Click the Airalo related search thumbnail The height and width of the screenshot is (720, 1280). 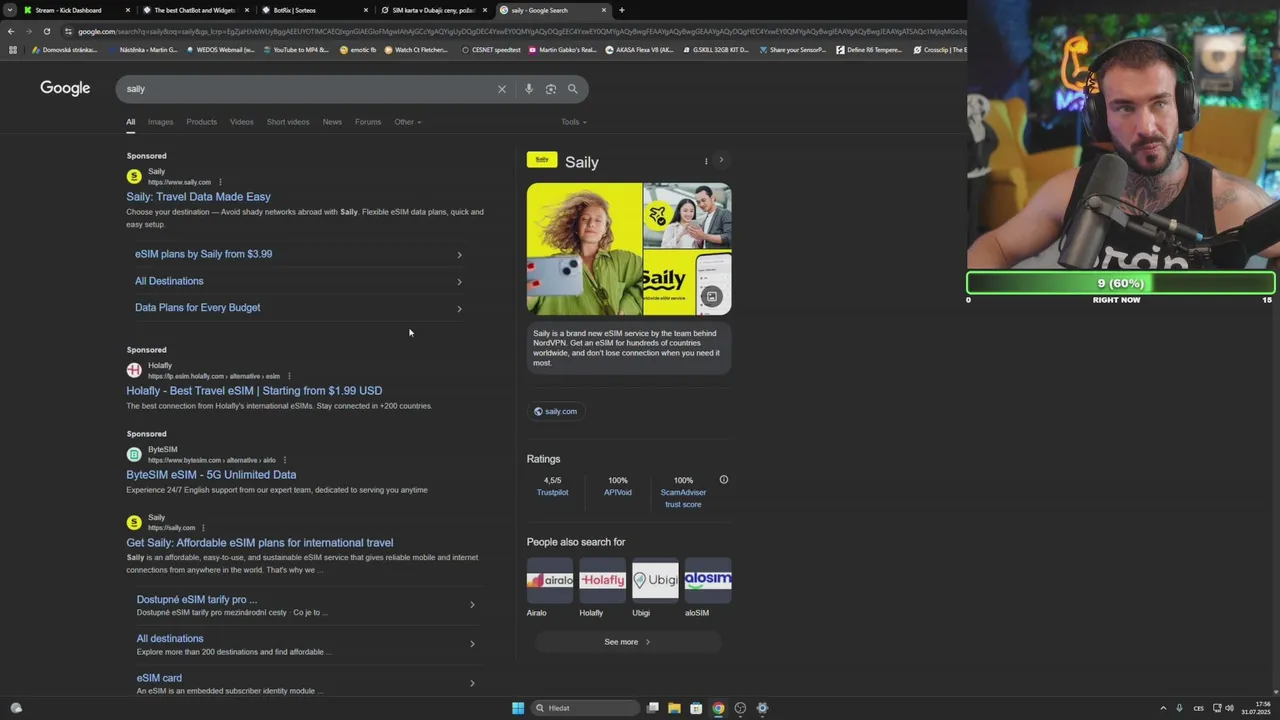pos(550,580)
